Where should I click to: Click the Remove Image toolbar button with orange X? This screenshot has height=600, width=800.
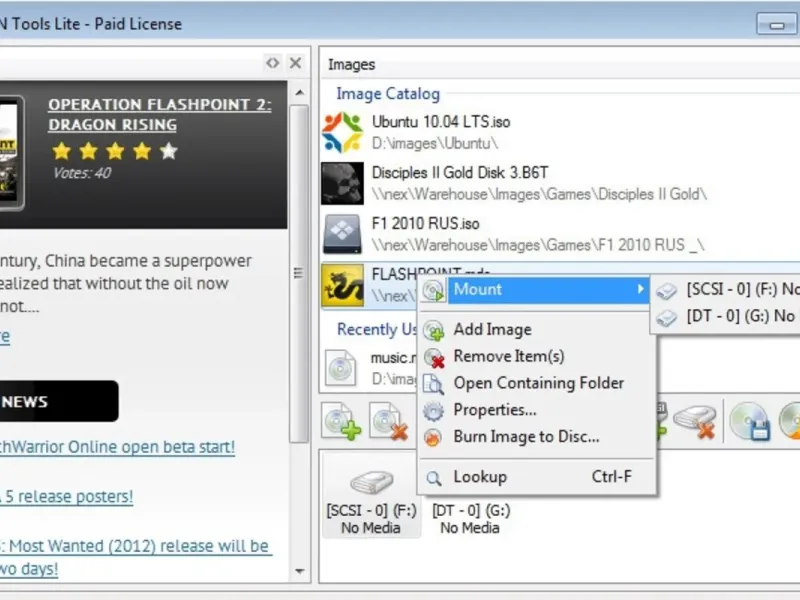(389, 421)
